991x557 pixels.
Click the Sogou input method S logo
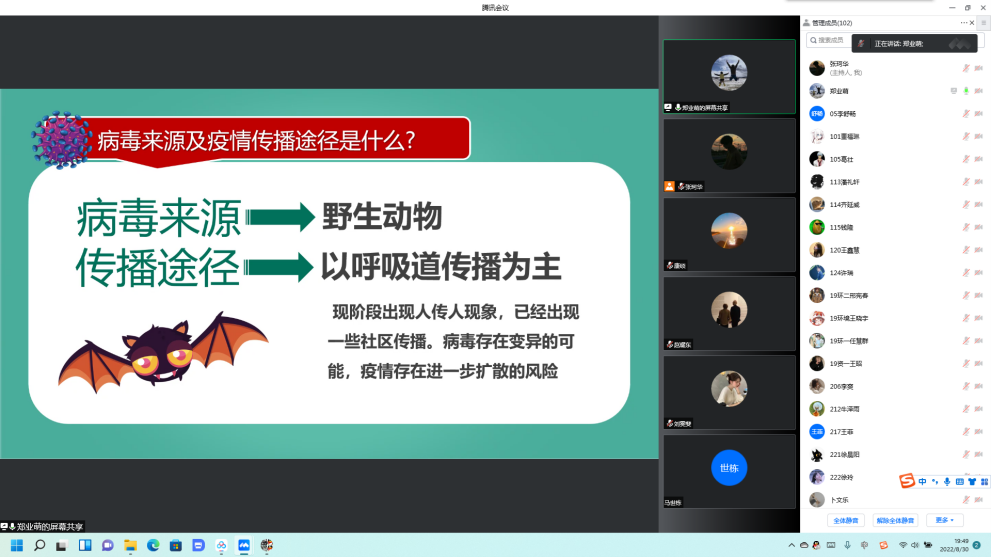pos(907,482)
